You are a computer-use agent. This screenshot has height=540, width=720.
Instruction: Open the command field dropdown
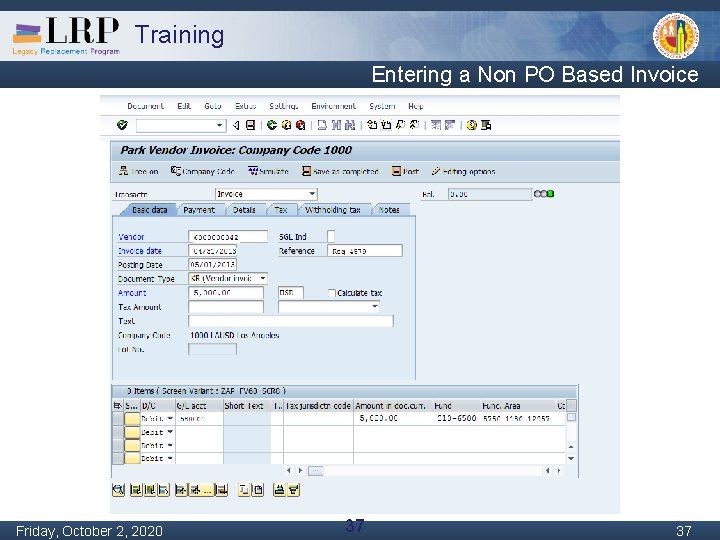point(219,125)
